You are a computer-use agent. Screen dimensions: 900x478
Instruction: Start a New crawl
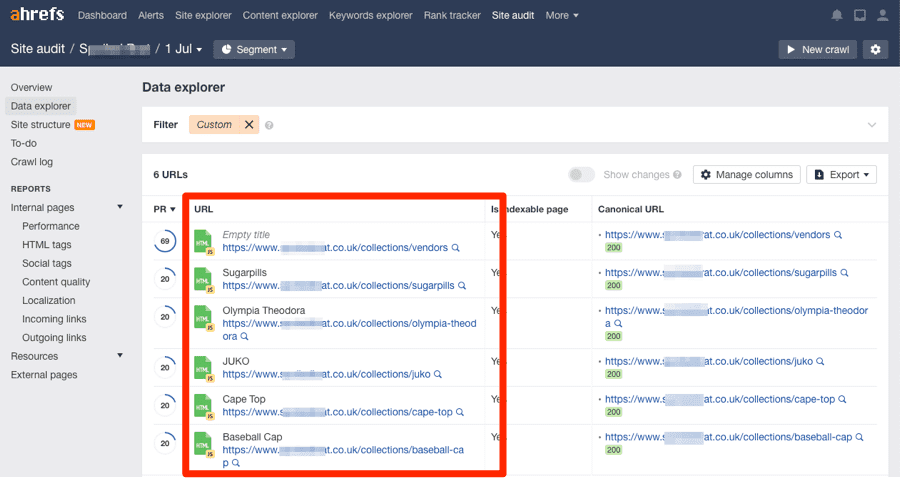818,49
